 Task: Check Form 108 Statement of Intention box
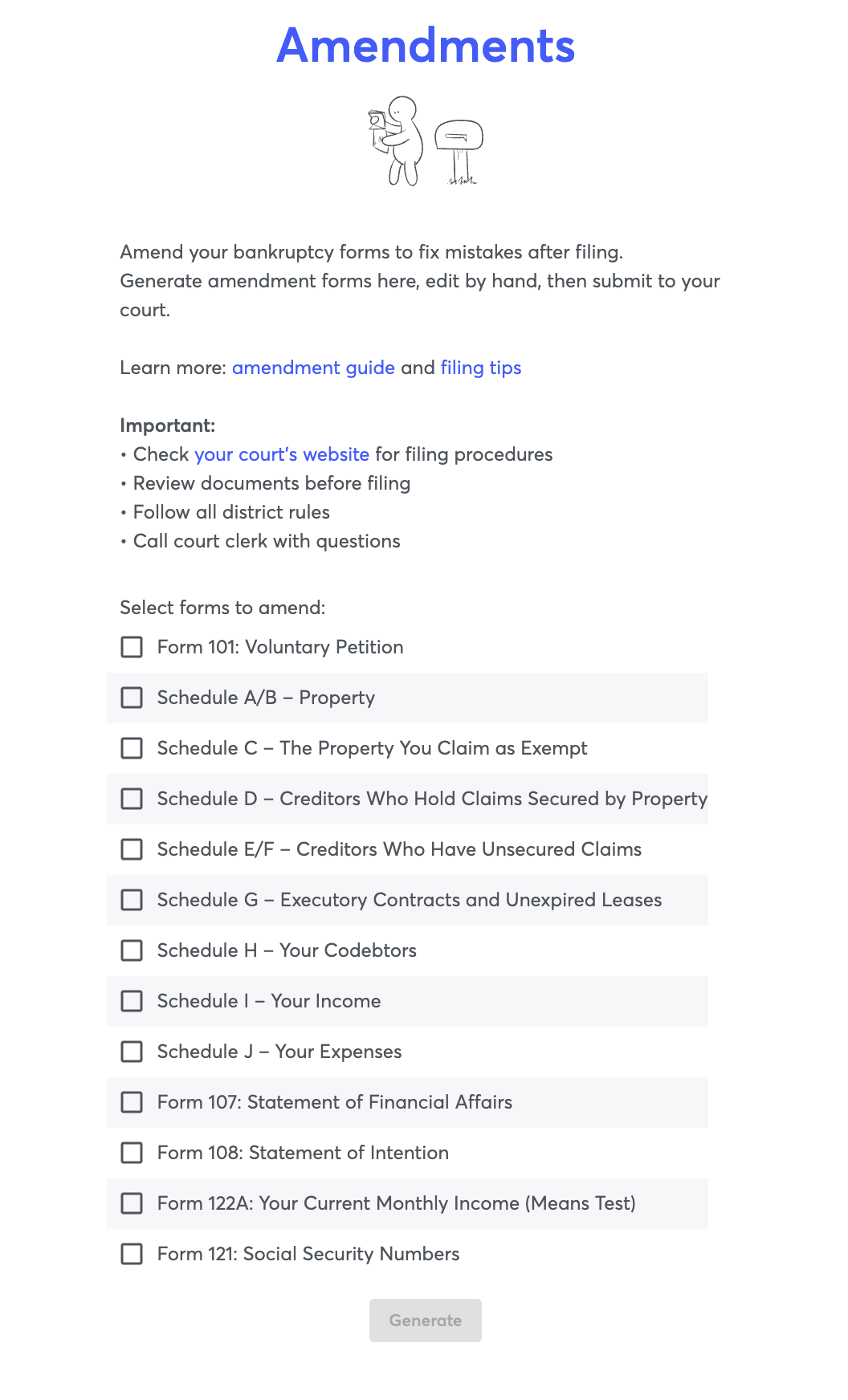[132, 1153]
